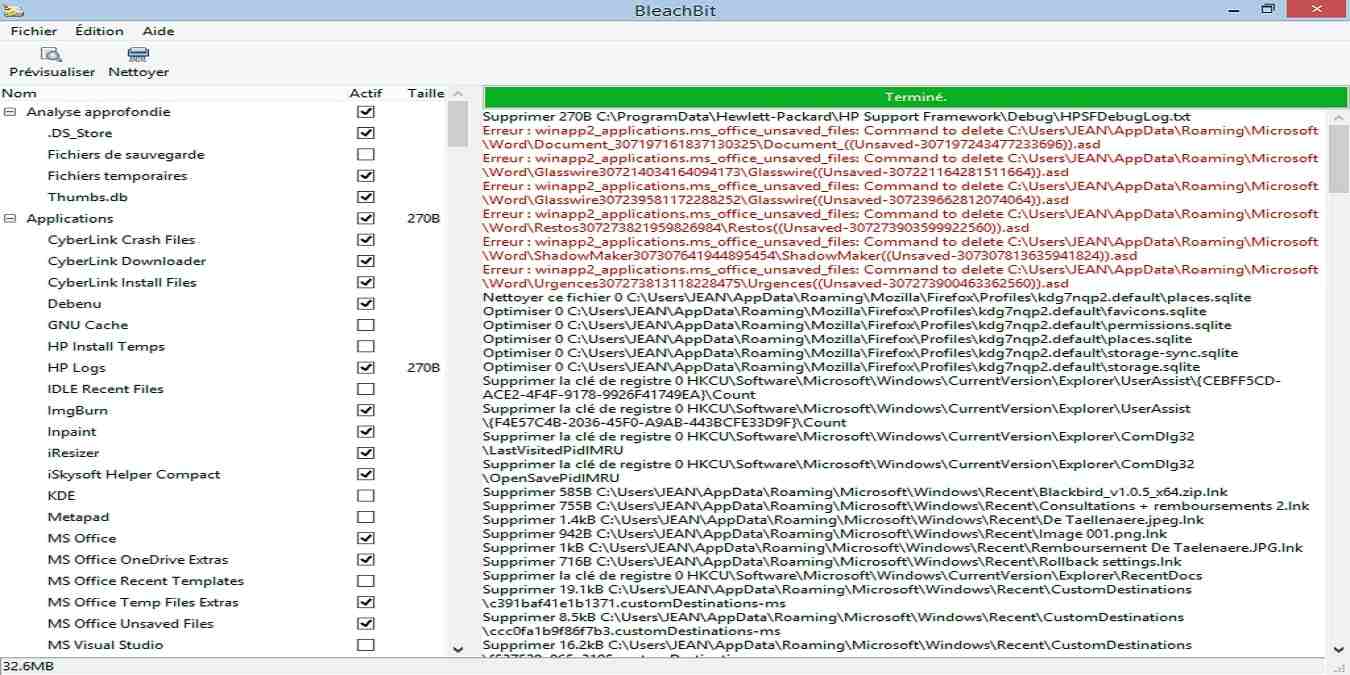The width and height of the screenshot is (1350, 675).
Task: Click the Prévisualiser magnifier icon
Action: tap(51, 55)
